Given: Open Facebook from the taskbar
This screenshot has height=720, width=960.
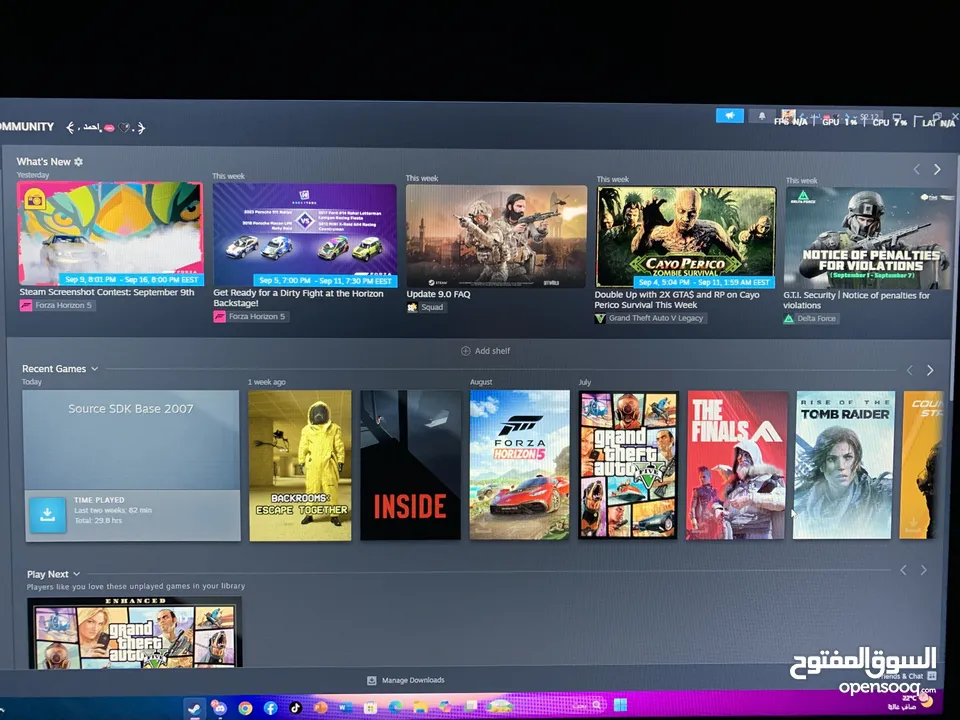Looking at the screenshot, I should pos(271,708).
